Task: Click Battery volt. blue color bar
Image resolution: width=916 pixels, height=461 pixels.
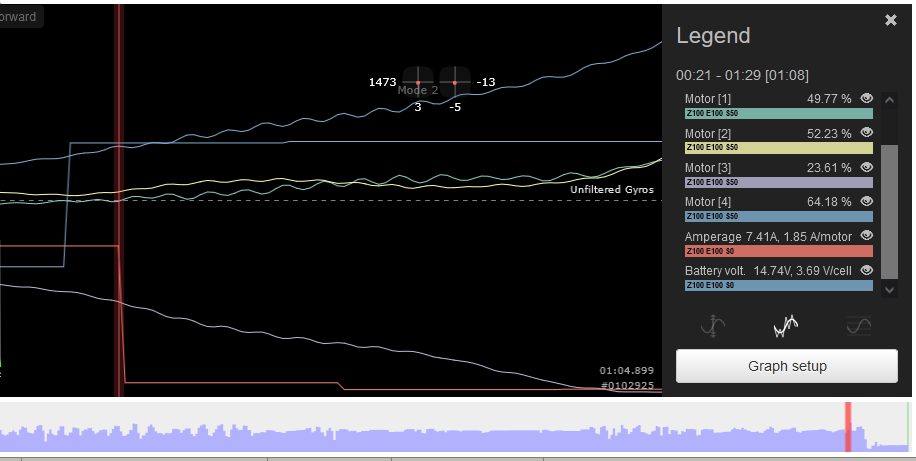Action: point(779,285)
